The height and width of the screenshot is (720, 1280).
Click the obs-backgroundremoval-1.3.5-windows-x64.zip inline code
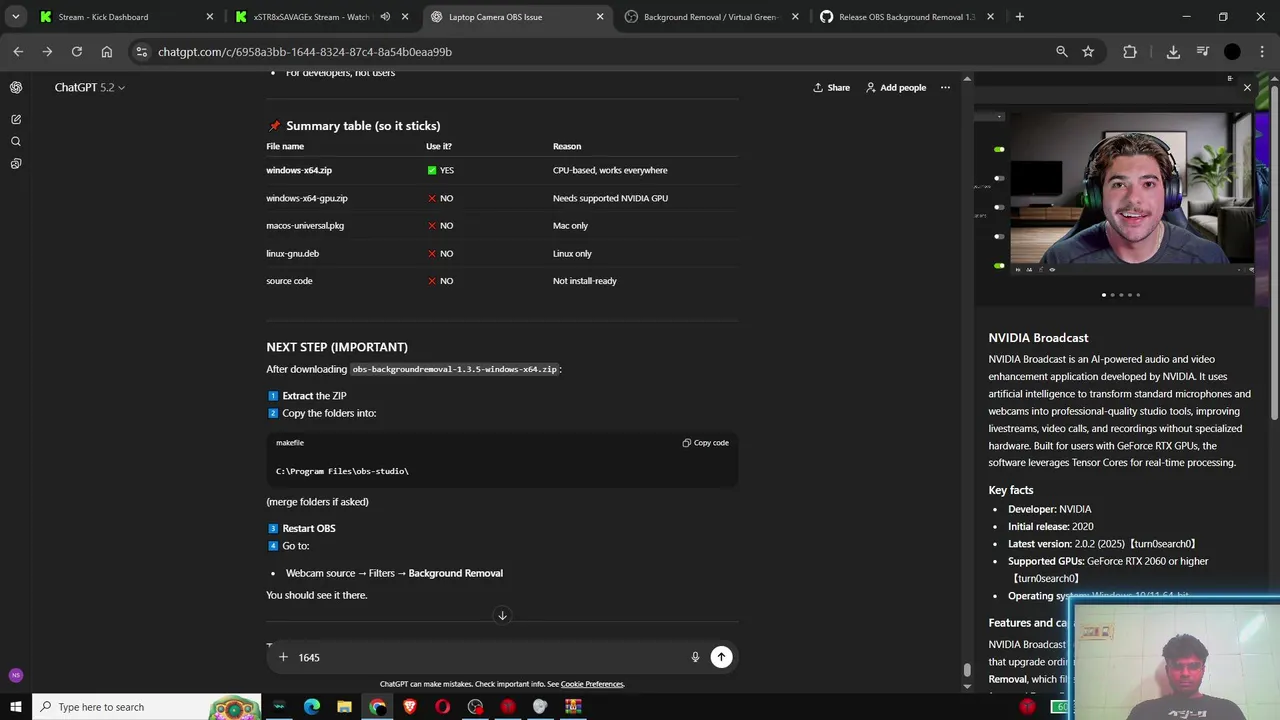tap(454, 369)
